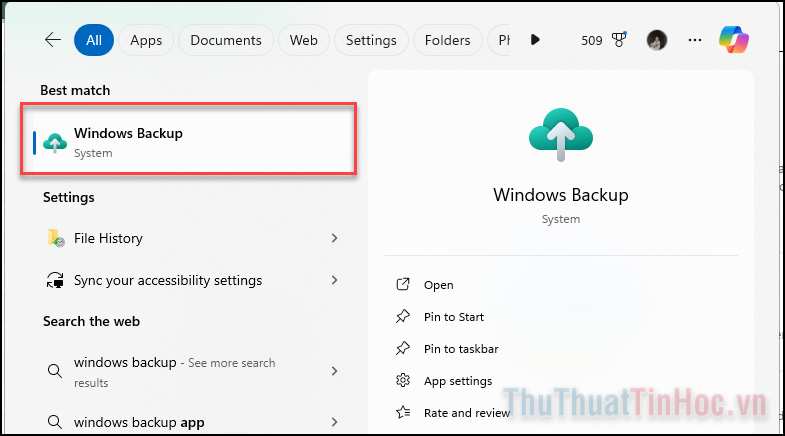
Task: Click Windows Backup title in preview pane
Action: 561,195
